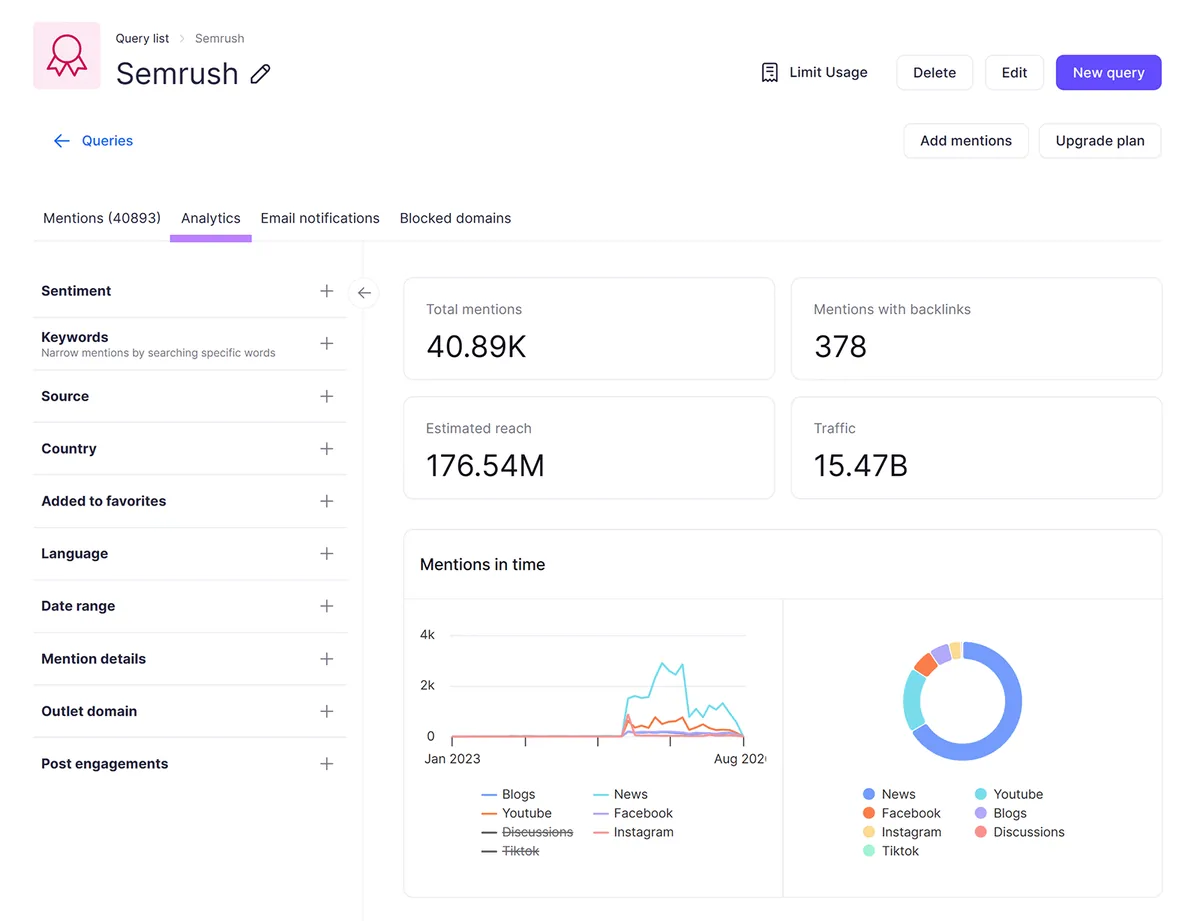The image size is (1200, 921).
Task: Expand the Post engagements filter
Action: [x=326, y=764]
